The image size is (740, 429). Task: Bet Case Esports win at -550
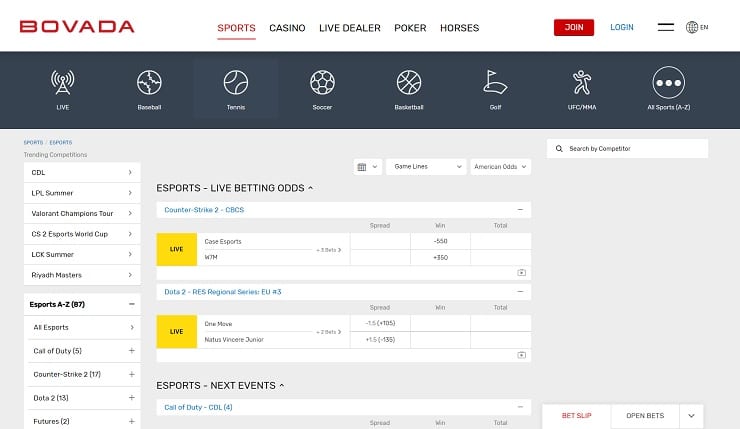tap(440, 241)
